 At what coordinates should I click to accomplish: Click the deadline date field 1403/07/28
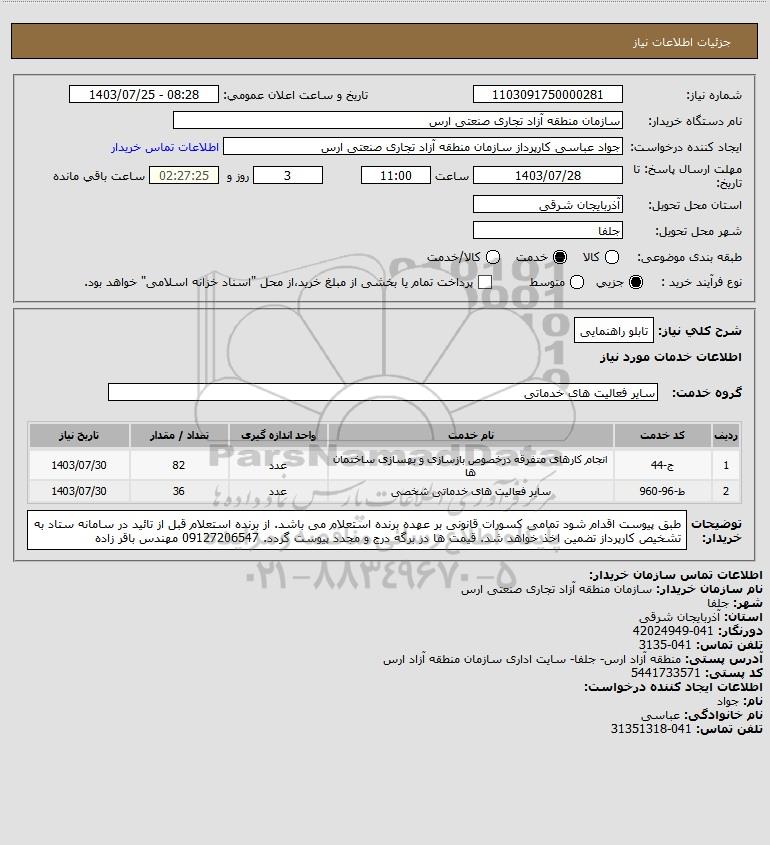(x=547, y=175)
